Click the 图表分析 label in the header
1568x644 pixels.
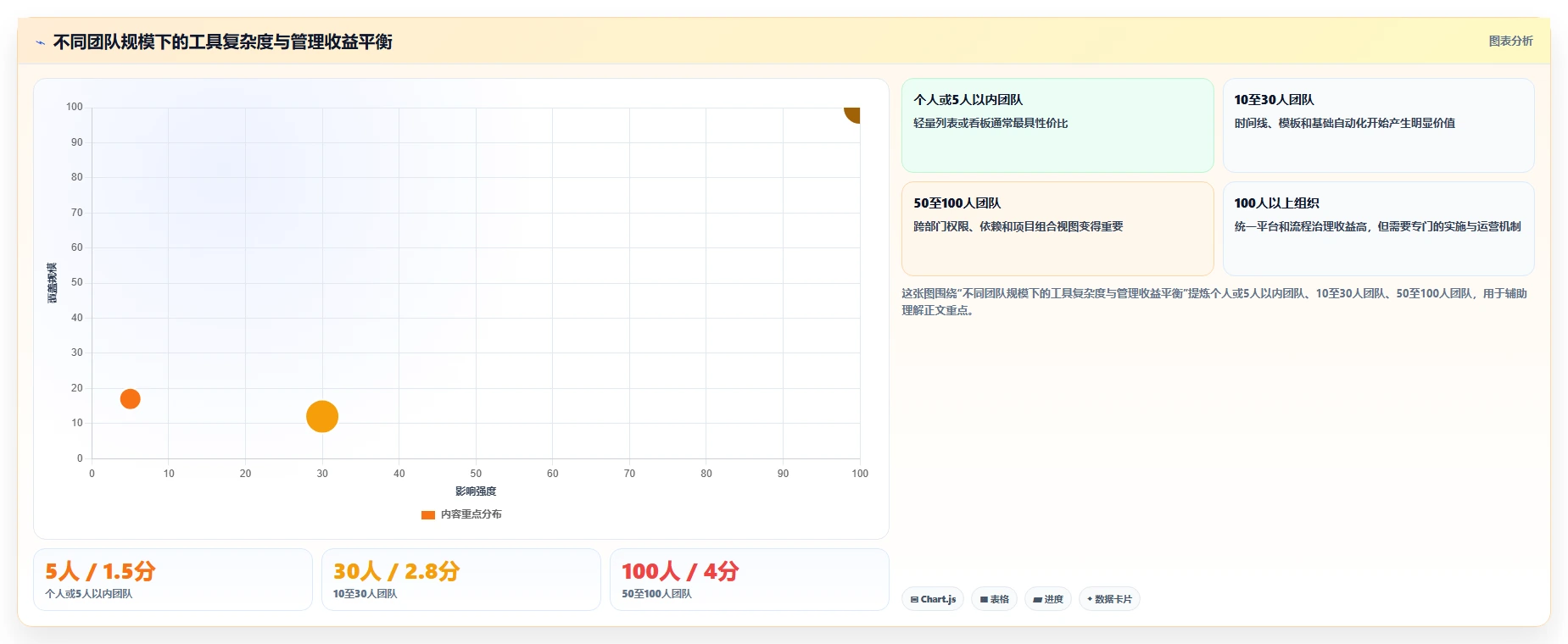coord(1510,41)
